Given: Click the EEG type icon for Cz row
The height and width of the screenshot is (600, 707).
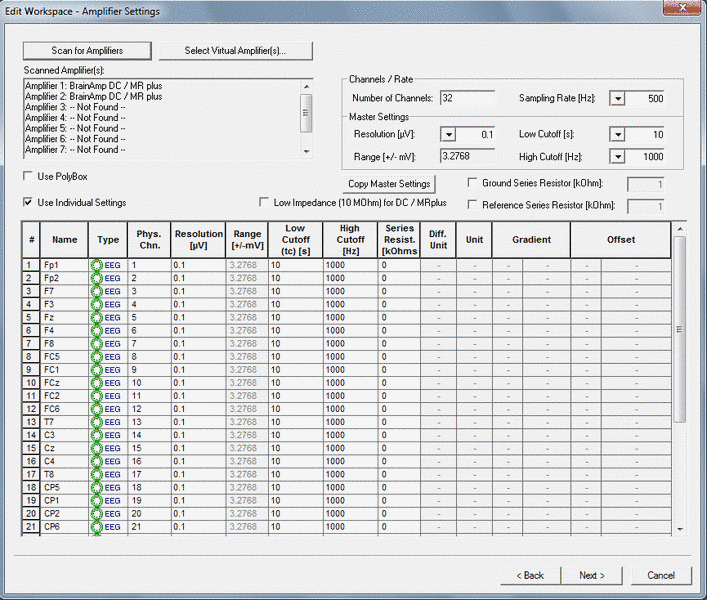Looking at the screenshot, I should [97, 448].
